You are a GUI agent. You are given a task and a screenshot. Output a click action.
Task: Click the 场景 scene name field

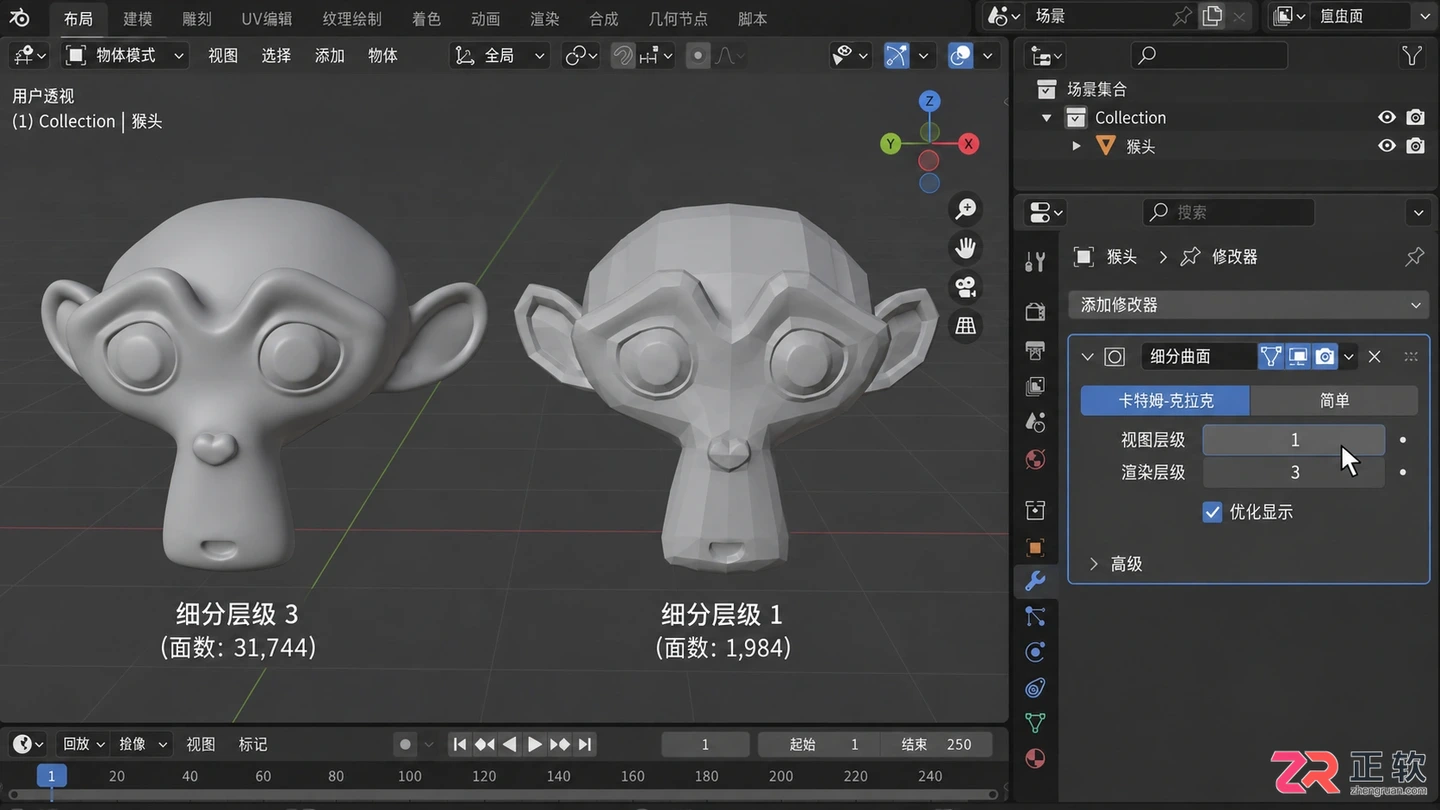click(x=1095, y=16)
